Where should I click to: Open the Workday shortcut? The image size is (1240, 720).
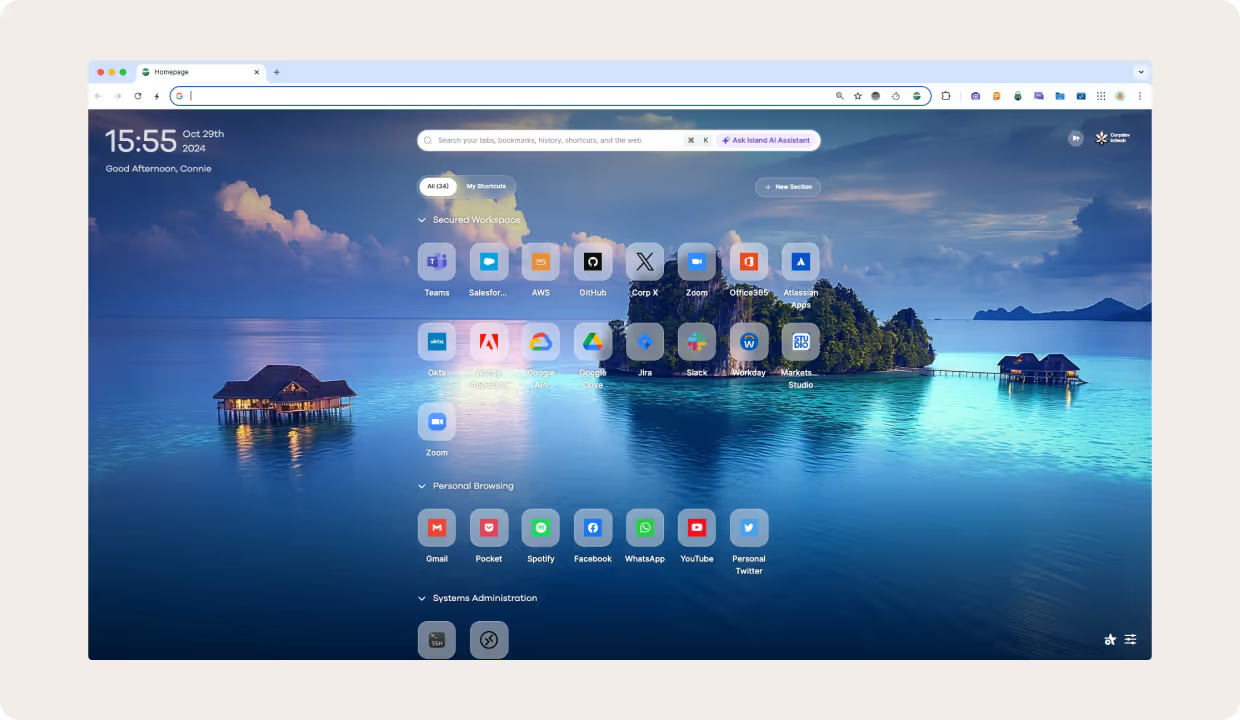749,342
